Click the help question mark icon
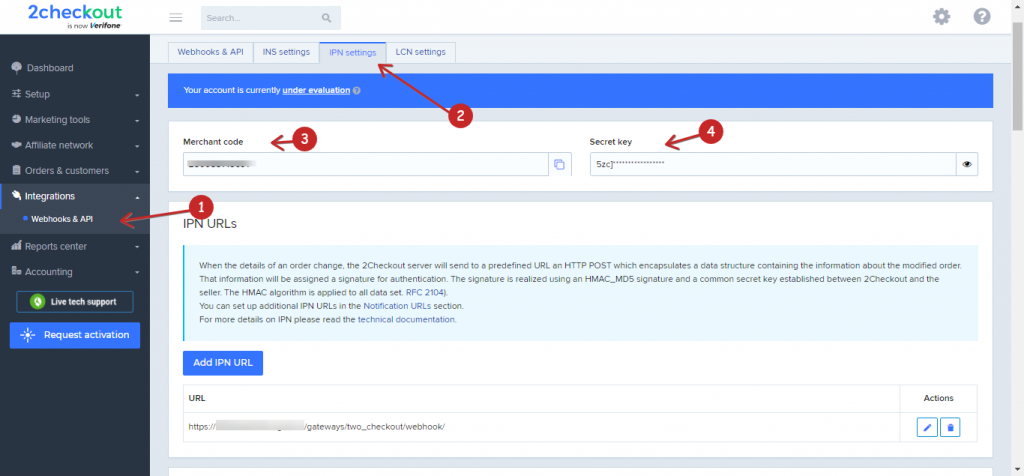Viewport: 1024px width, 476px height. (x=981, y=17)
